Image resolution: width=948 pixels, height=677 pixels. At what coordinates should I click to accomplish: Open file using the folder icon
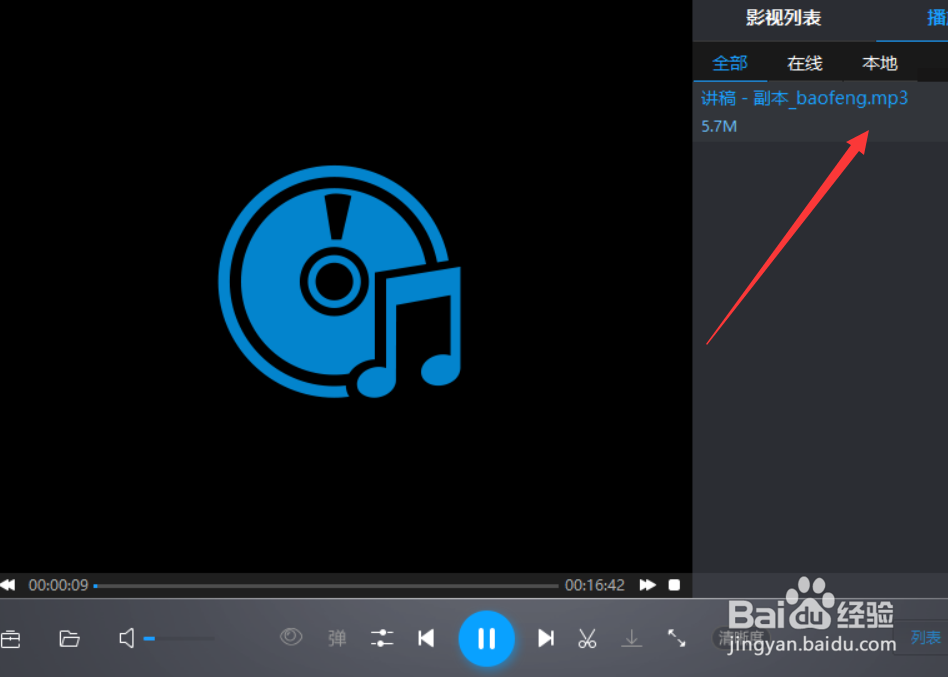tap(70, 638)
